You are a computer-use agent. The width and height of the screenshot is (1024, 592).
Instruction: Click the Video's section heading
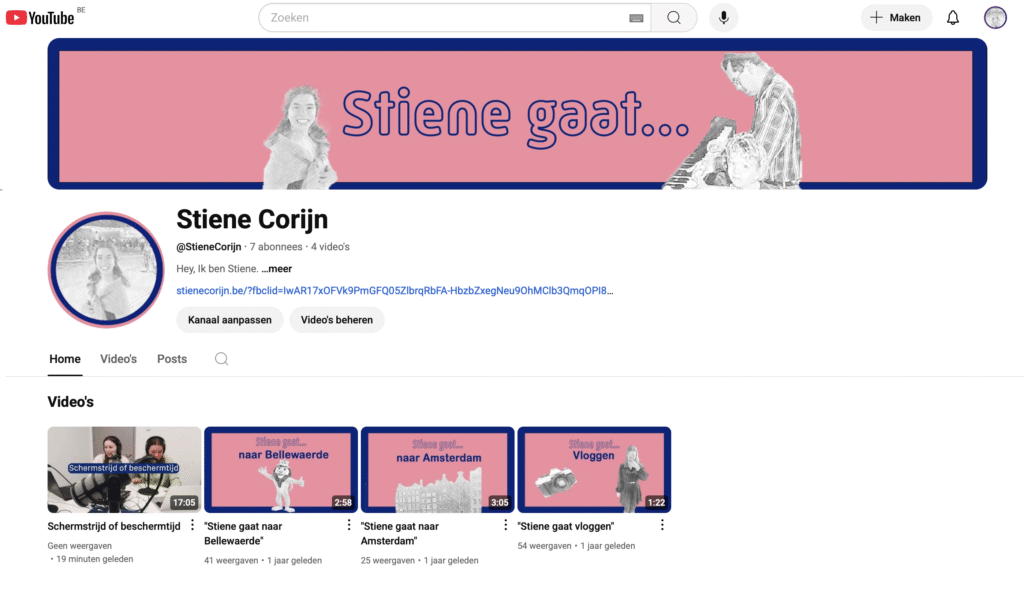(71, 402)
